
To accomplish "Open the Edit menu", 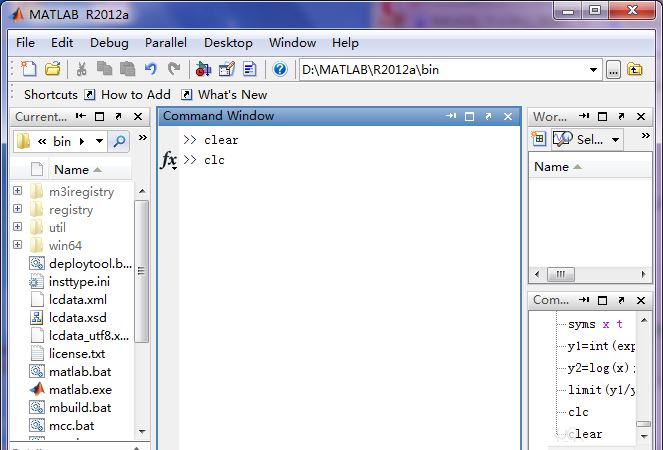I will tap(62, 43).
